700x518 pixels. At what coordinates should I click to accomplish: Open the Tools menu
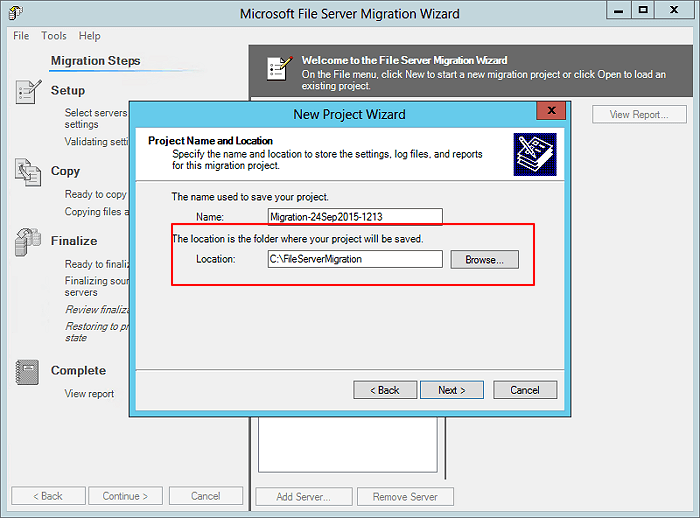coord(54,36)
